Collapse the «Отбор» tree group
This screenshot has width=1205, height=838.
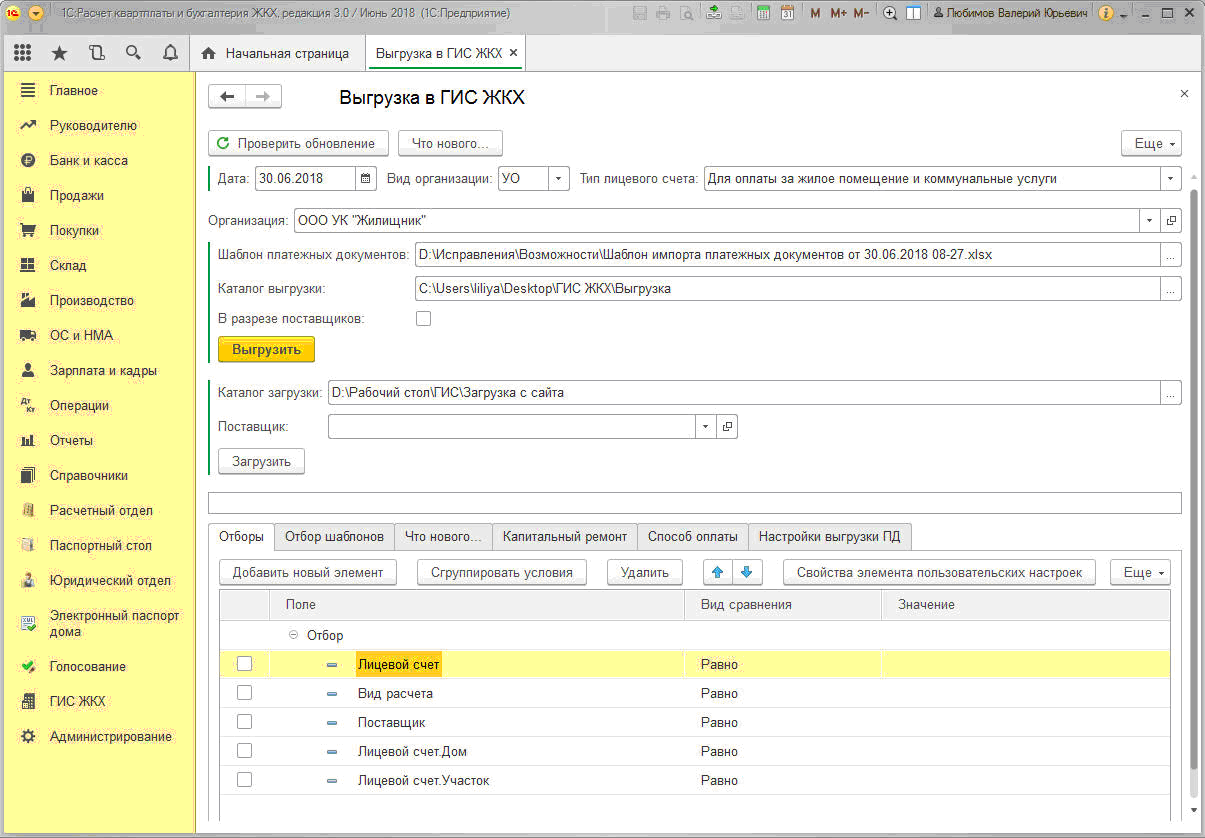(293, 635)
